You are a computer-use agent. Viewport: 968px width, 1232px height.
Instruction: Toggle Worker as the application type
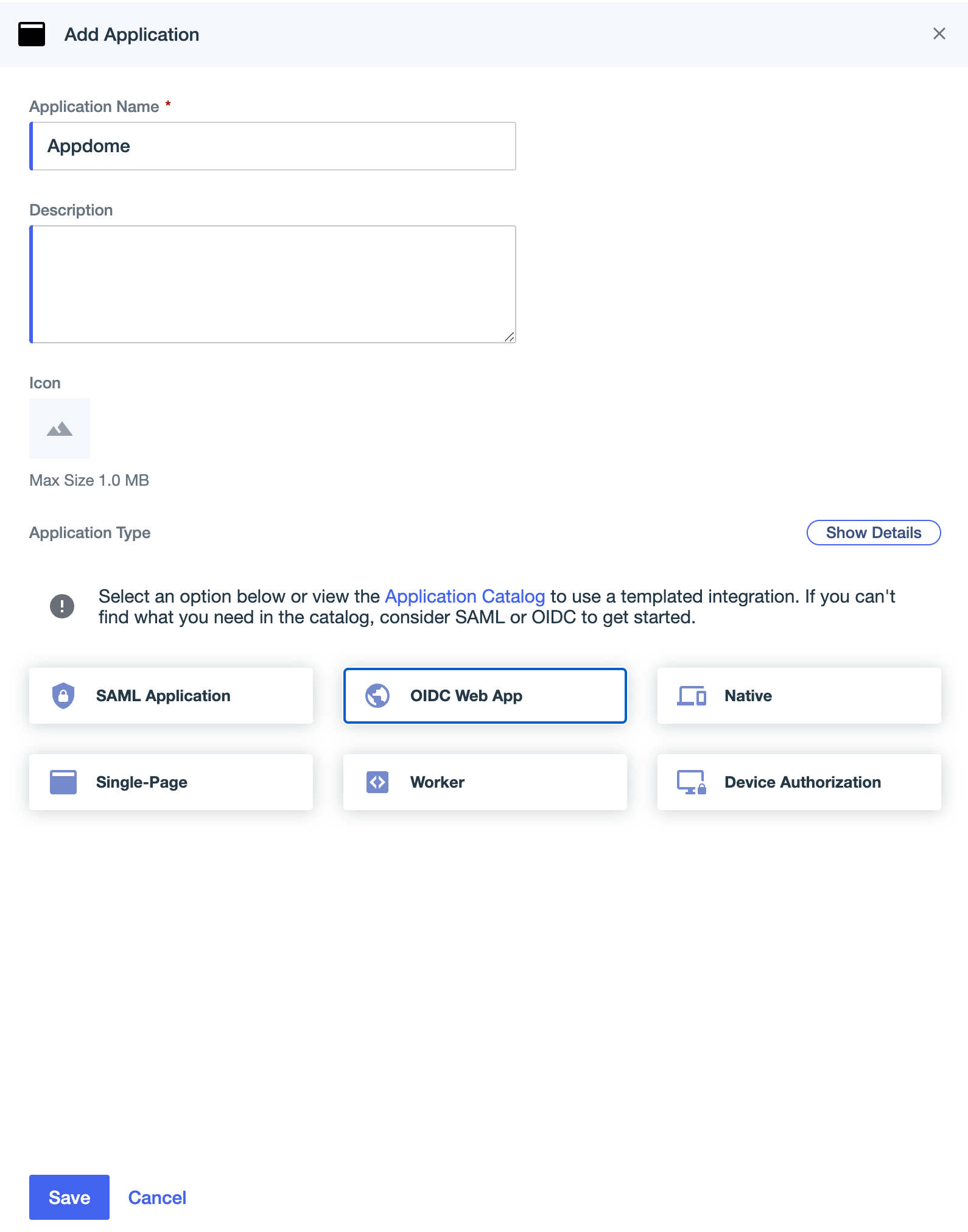tap(485, 782)
